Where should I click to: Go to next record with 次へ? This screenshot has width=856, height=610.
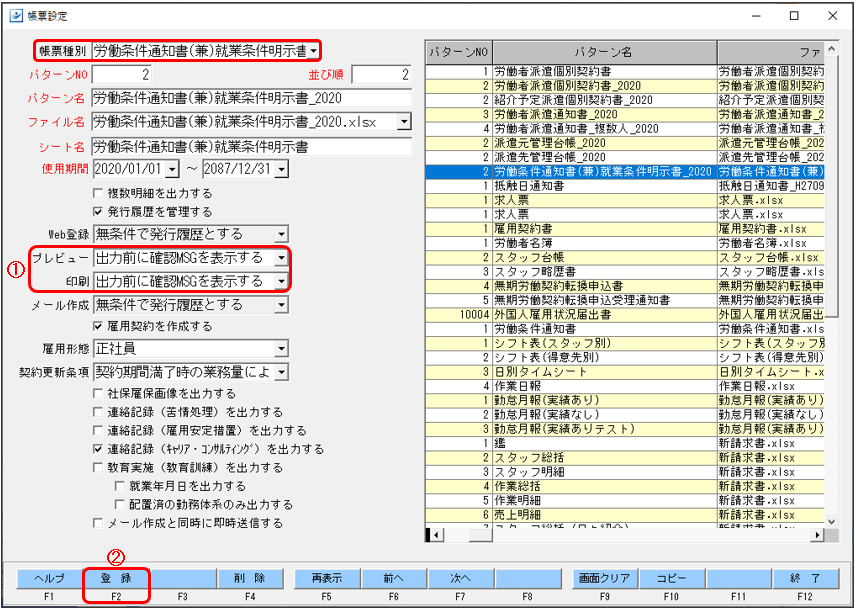tap(461, 579)
